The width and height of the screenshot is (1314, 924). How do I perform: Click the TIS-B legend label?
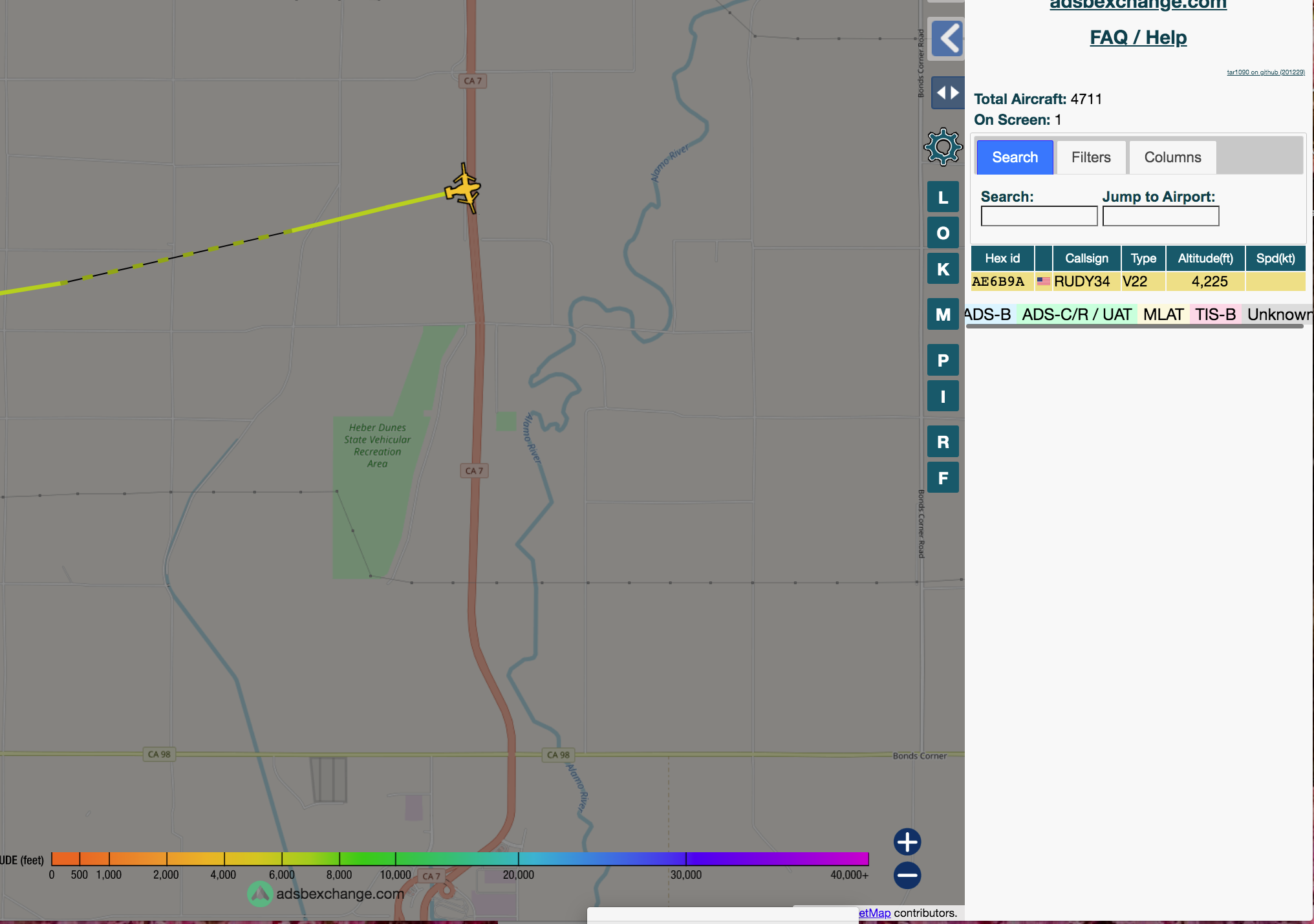[1215, 314]
